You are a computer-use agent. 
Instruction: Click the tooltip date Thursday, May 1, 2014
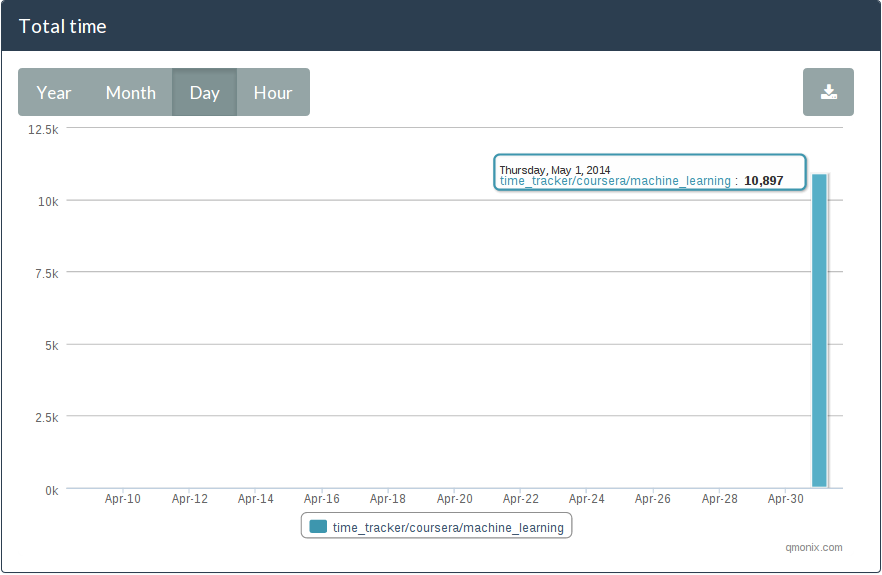tap(555, 170)
